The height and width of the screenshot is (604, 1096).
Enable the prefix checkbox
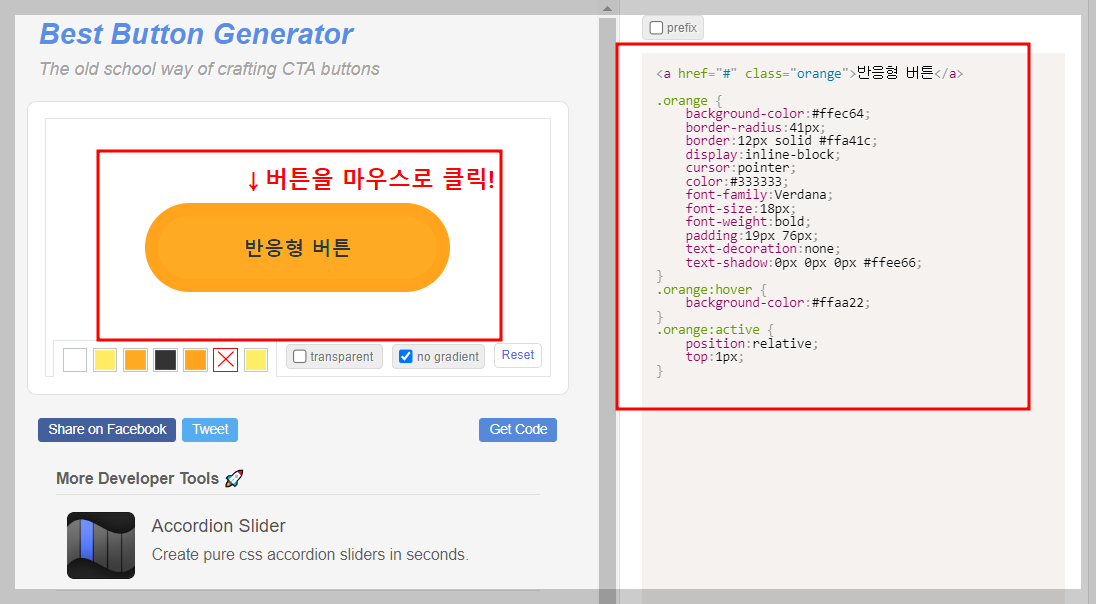656,28
